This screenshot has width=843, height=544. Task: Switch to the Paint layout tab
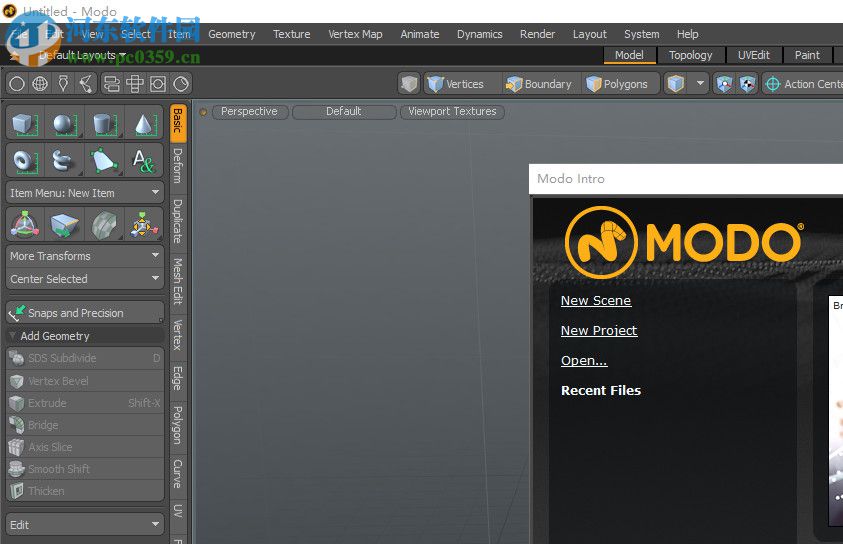807,55
